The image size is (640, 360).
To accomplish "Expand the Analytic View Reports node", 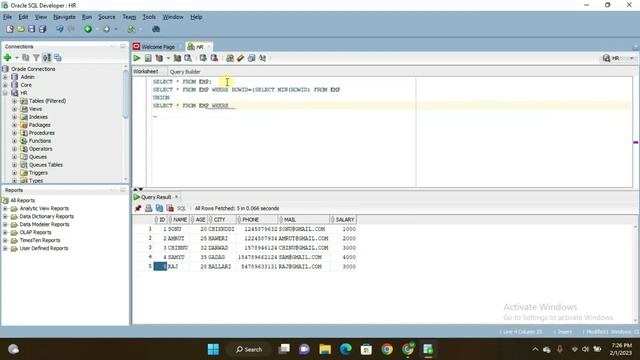I will (x=5, y=209).
